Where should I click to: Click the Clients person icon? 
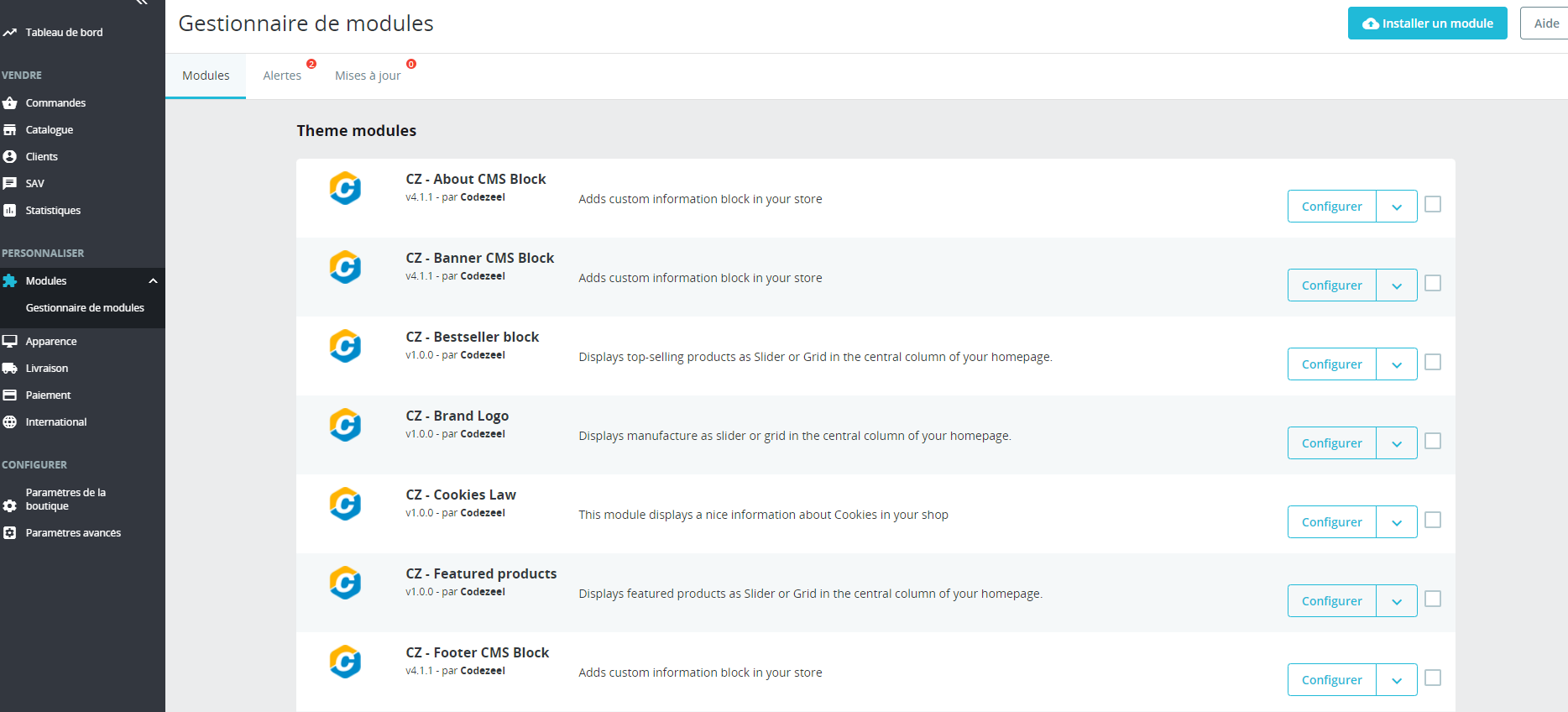(x=10, y=157)
